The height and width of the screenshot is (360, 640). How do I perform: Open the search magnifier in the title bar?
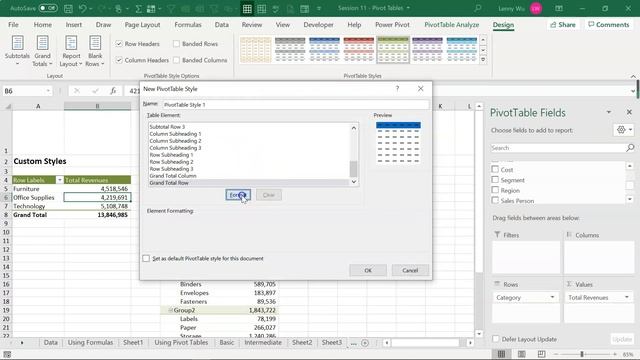click(x=478, y=8)
